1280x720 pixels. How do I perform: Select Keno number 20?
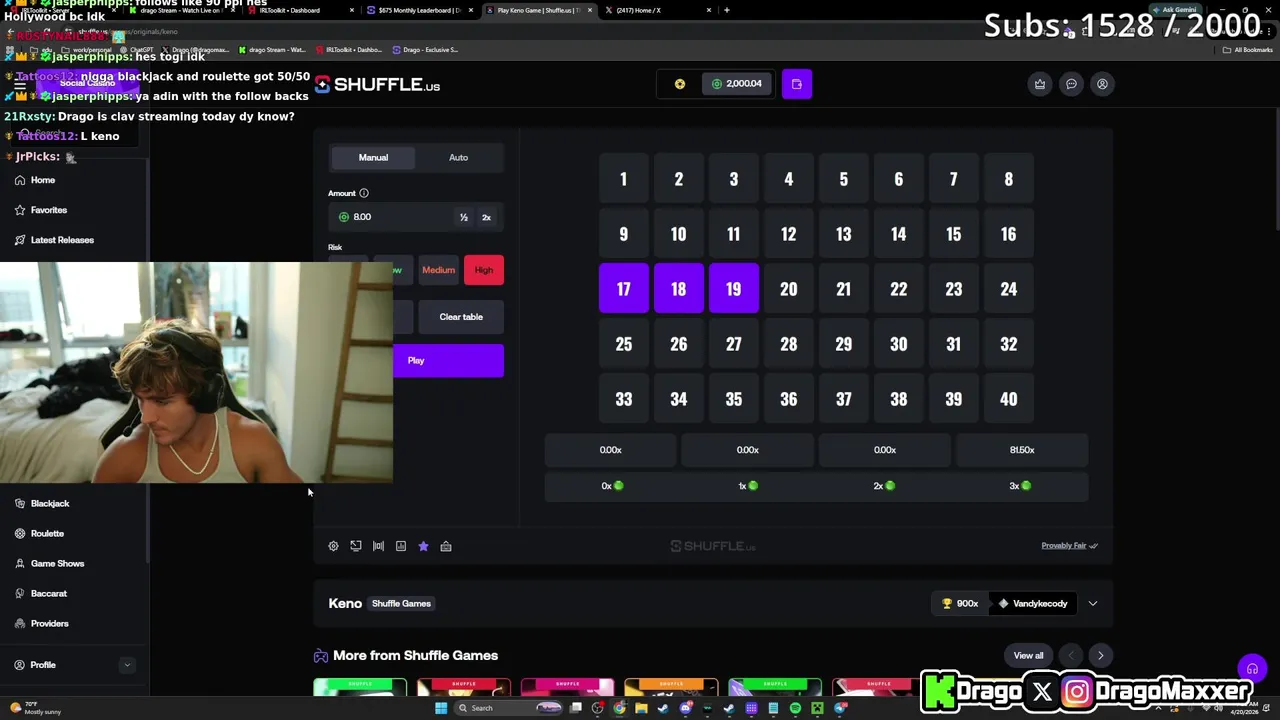(x=789, y=289)
